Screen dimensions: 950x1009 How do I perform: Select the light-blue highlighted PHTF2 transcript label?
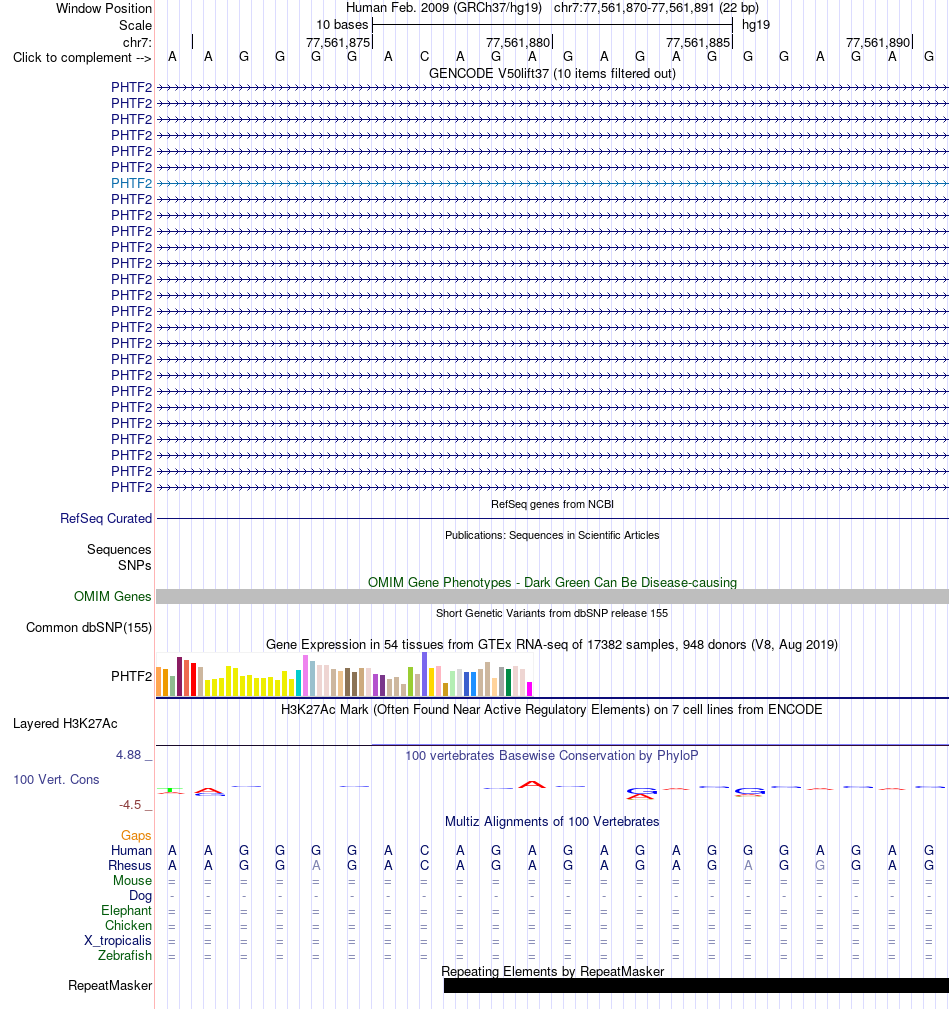131,183
